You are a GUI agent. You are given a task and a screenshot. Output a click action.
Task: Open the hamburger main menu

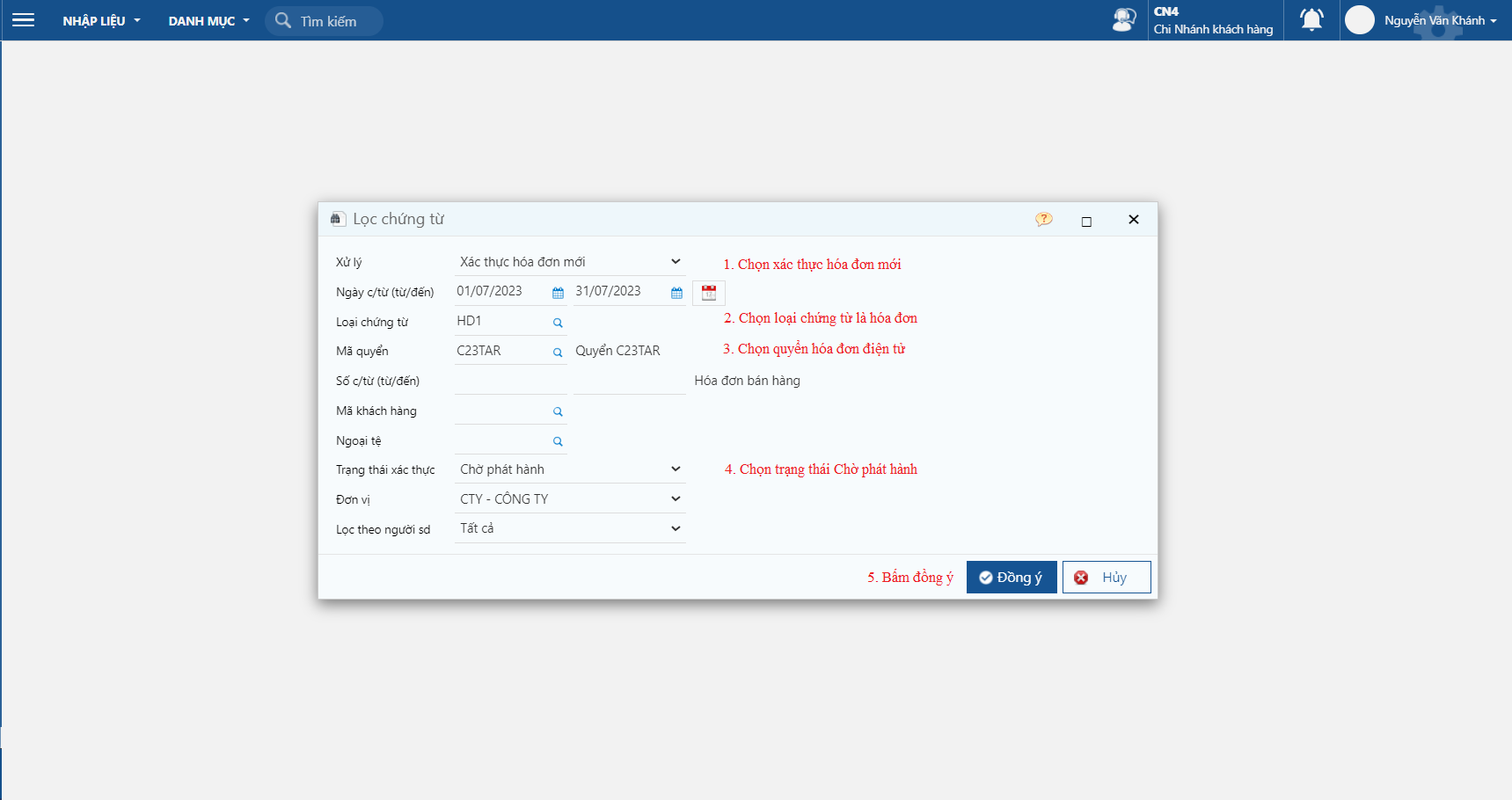pos(24,20)
